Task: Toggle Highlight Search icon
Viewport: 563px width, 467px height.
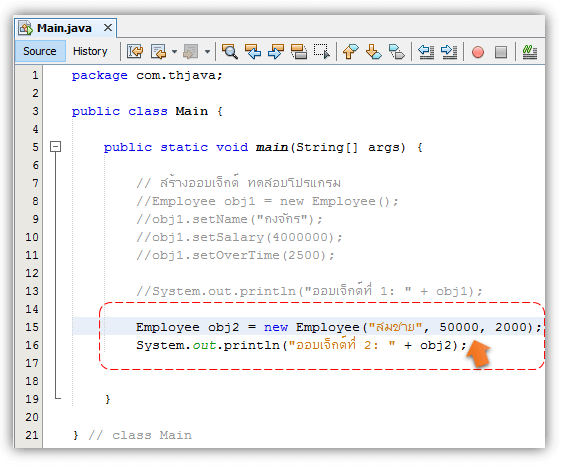Action: pos(299,51)
